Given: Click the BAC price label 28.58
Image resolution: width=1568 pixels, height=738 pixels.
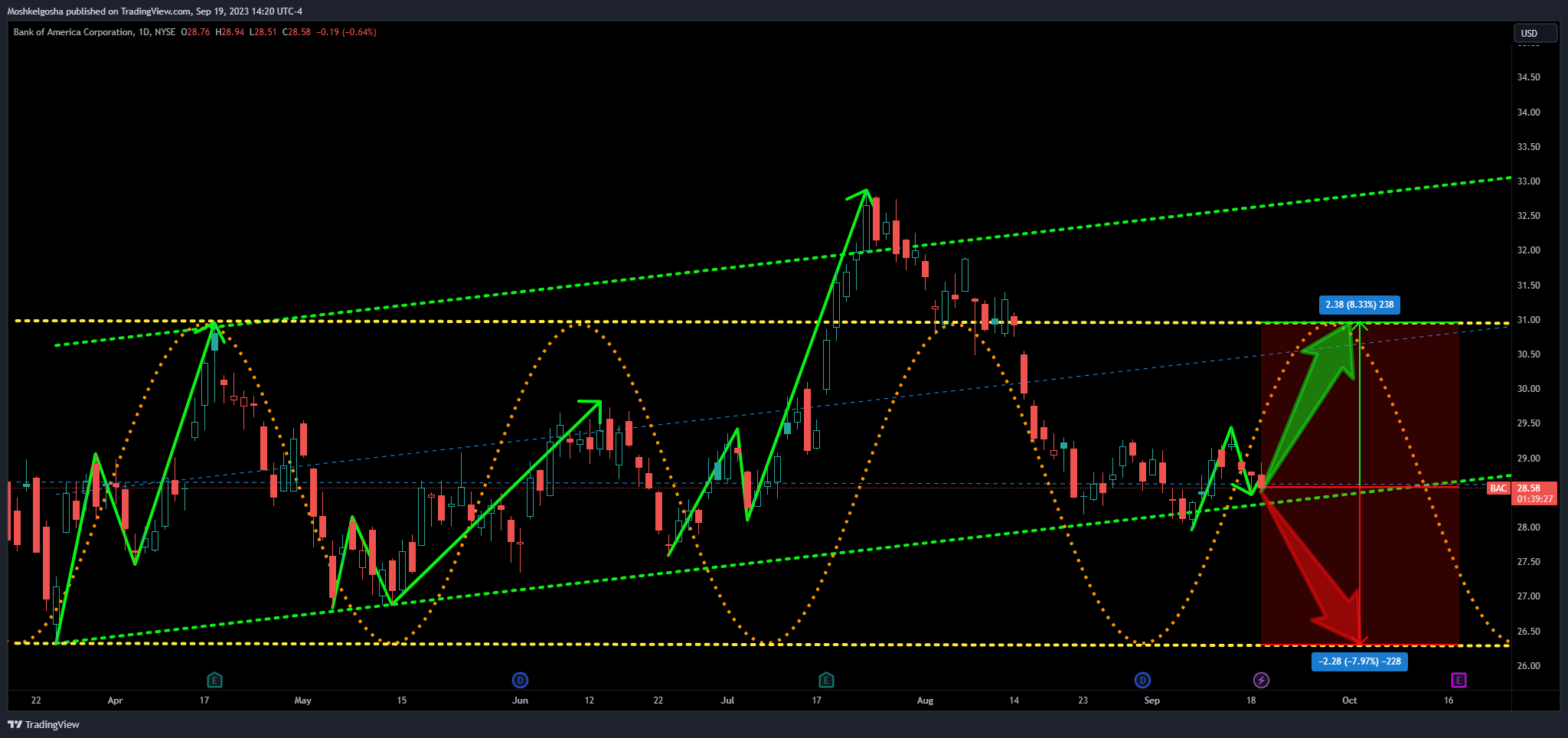Looking at the screenshot, I should tap(1521, 493).
